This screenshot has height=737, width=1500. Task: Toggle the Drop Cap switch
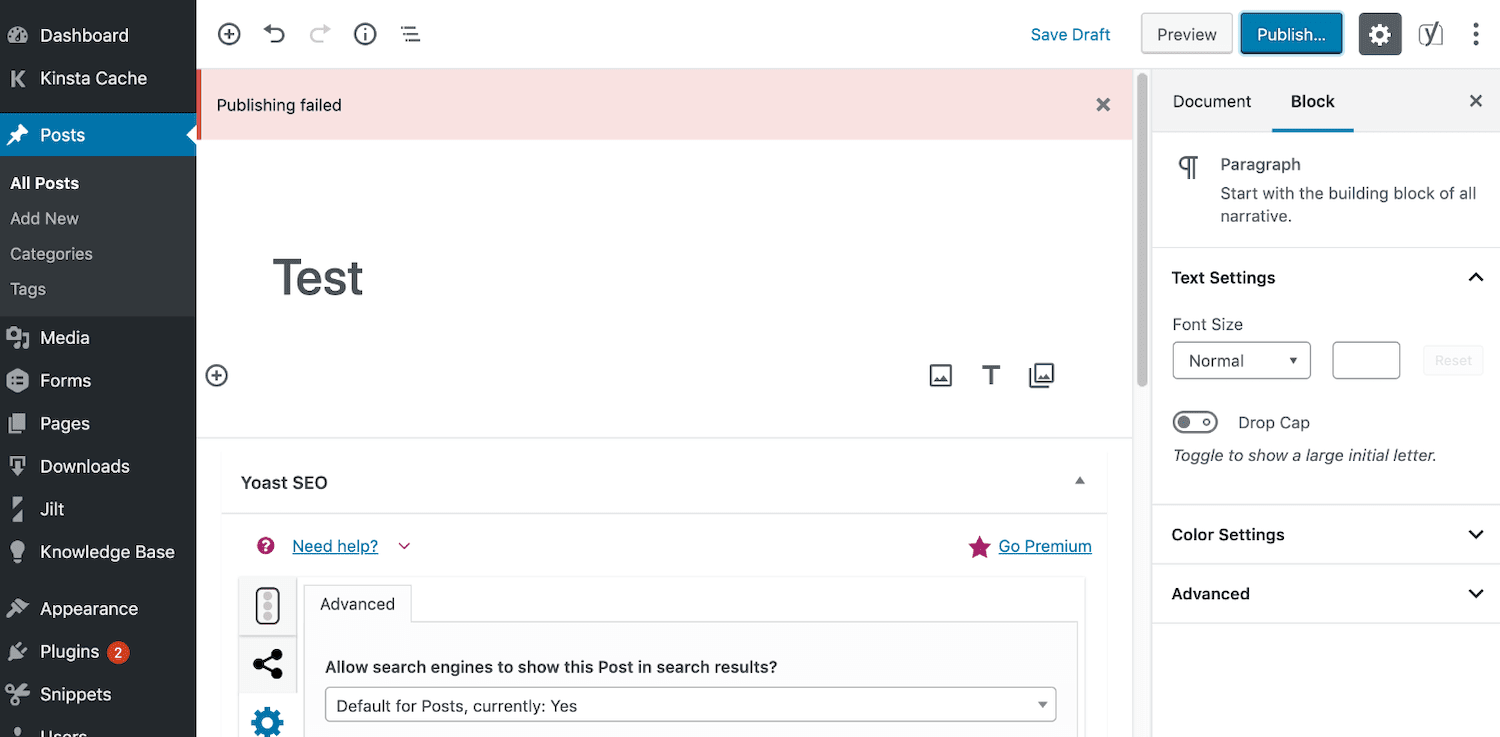1195,422
